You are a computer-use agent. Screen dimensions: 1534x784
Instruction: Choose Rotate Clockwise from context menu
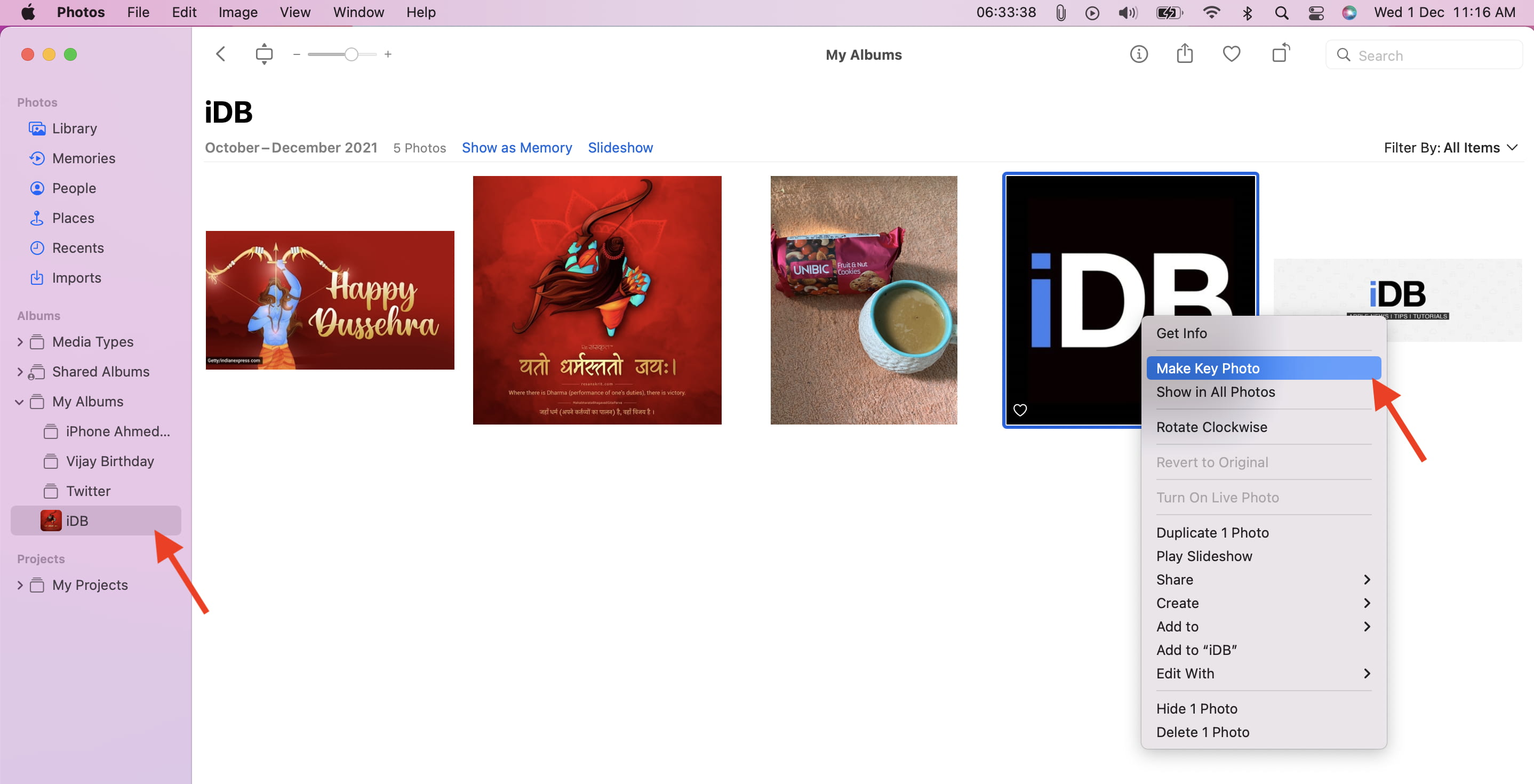pyautogui.click(x=1263, y=427)
